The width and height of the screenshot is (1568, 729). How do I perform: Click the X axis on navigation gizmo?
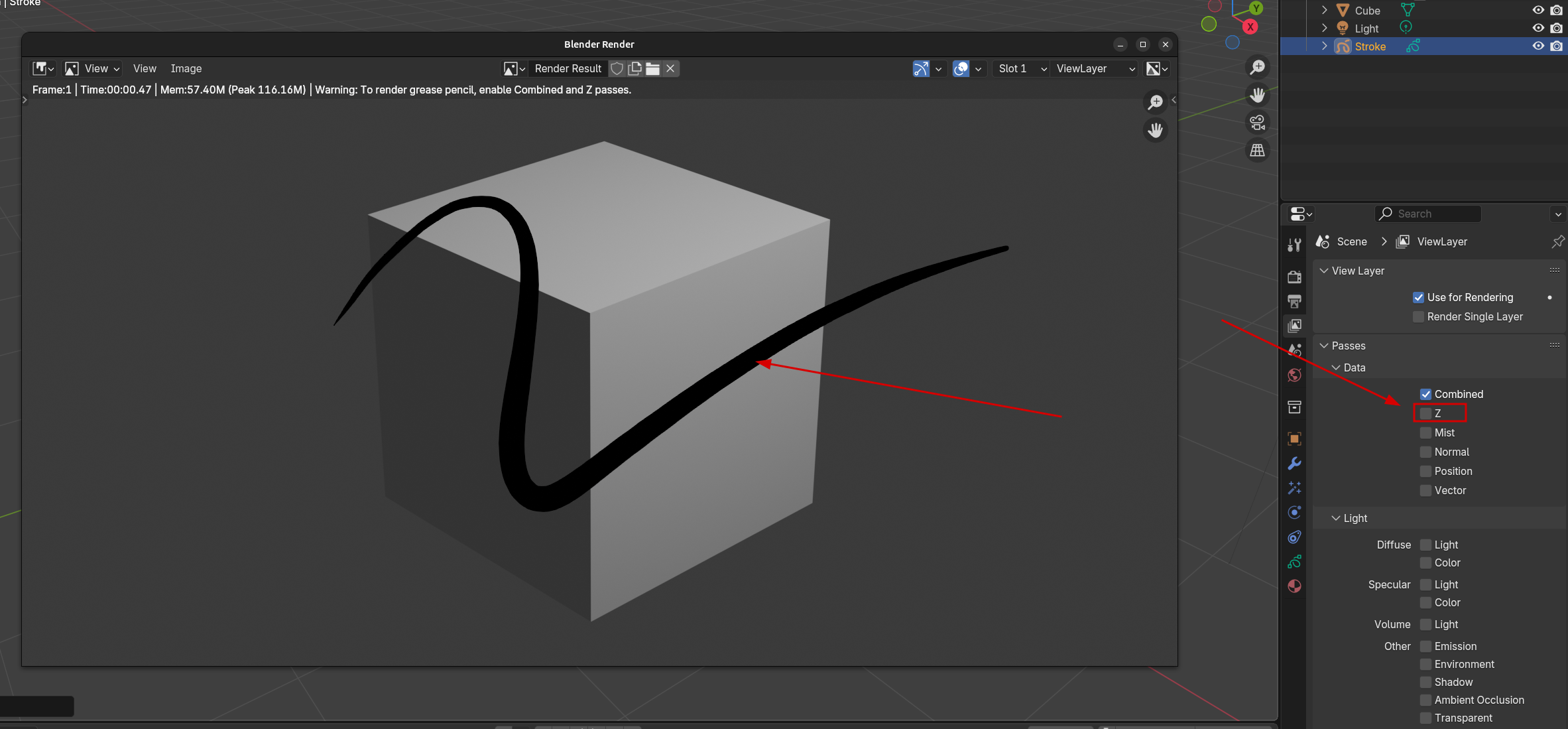pos(1250,27)
